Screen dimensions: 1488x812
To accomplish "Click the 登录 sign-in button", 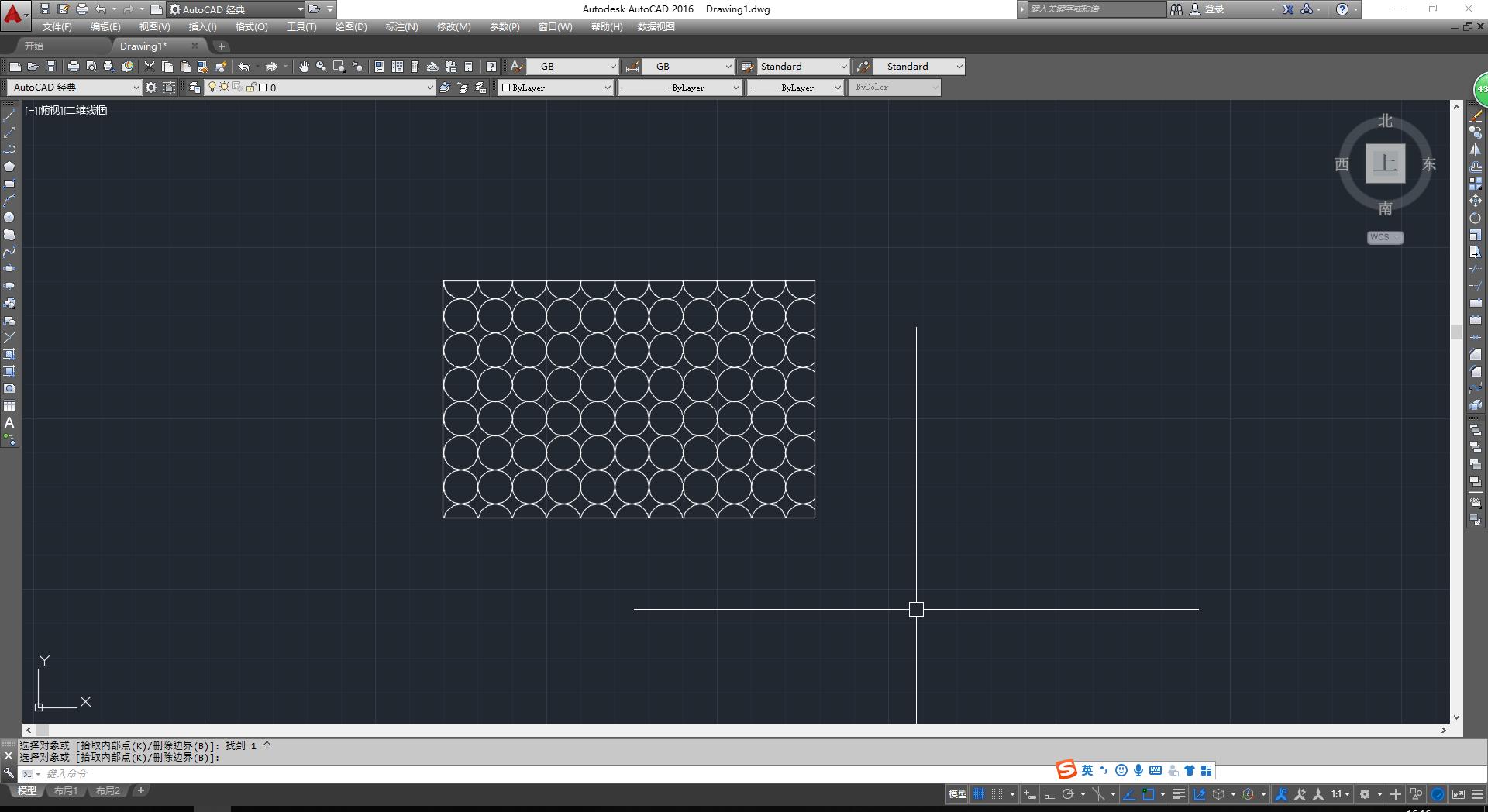I will [x=1214, y=9].
